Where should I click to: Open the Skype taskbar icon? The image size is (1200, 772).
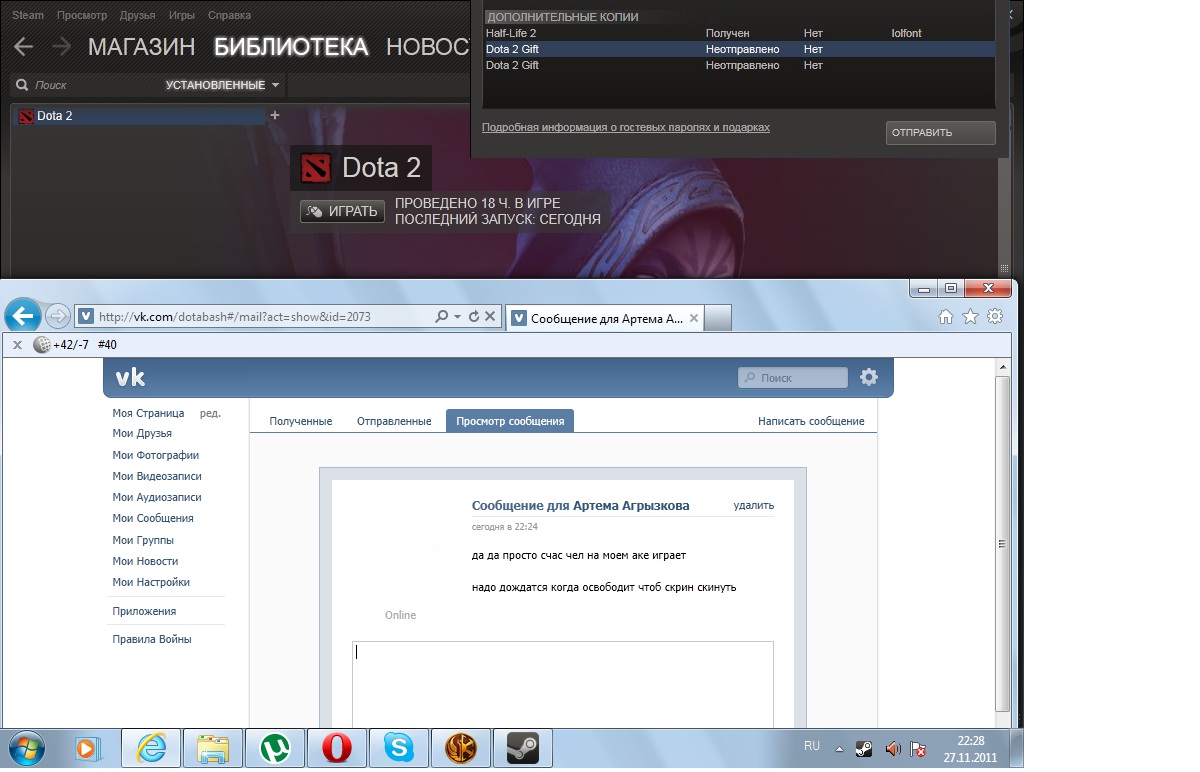click(398, 747)
